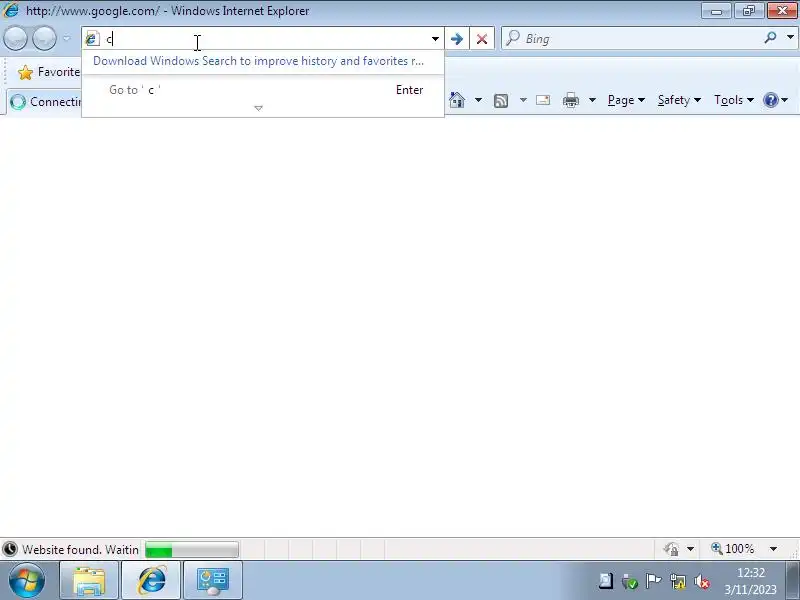Open the Windows Start button
This screenshot has height=600, width=800.
[27, 580]
